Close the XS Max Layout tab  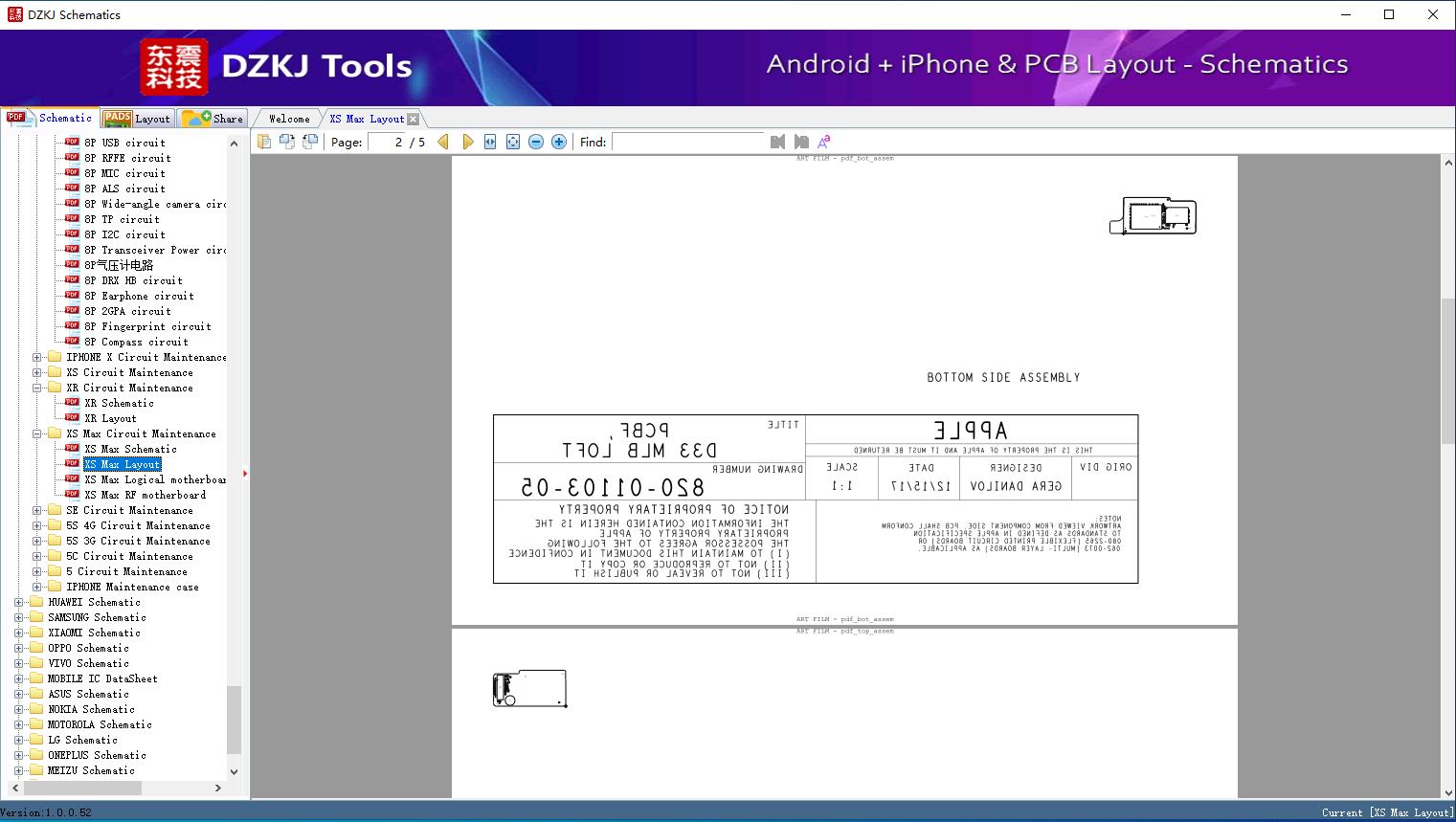point(413,119)
